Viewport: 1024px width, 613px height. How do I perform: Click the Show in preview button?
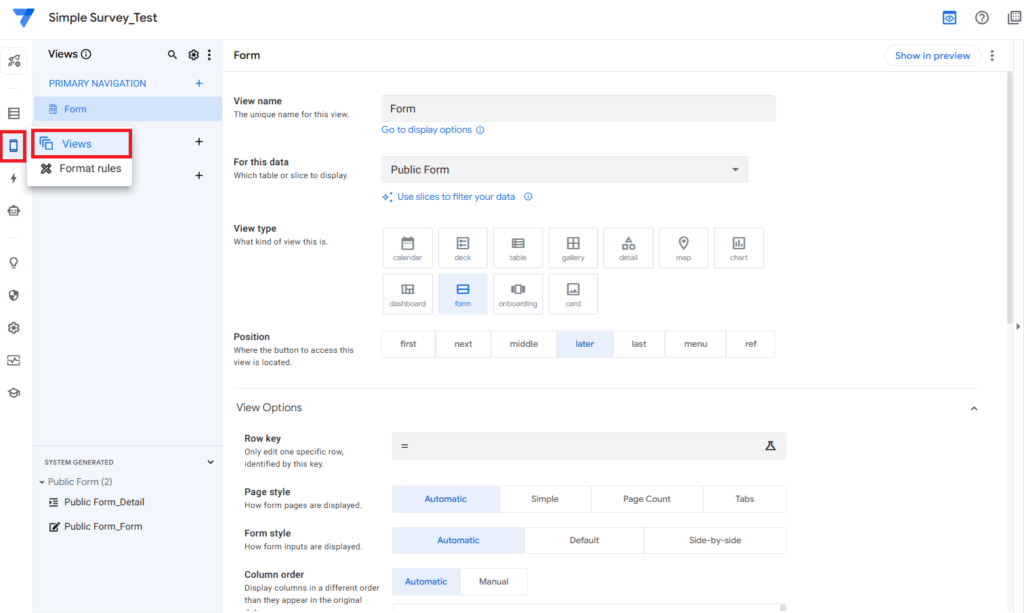click(x=931, y=56)
